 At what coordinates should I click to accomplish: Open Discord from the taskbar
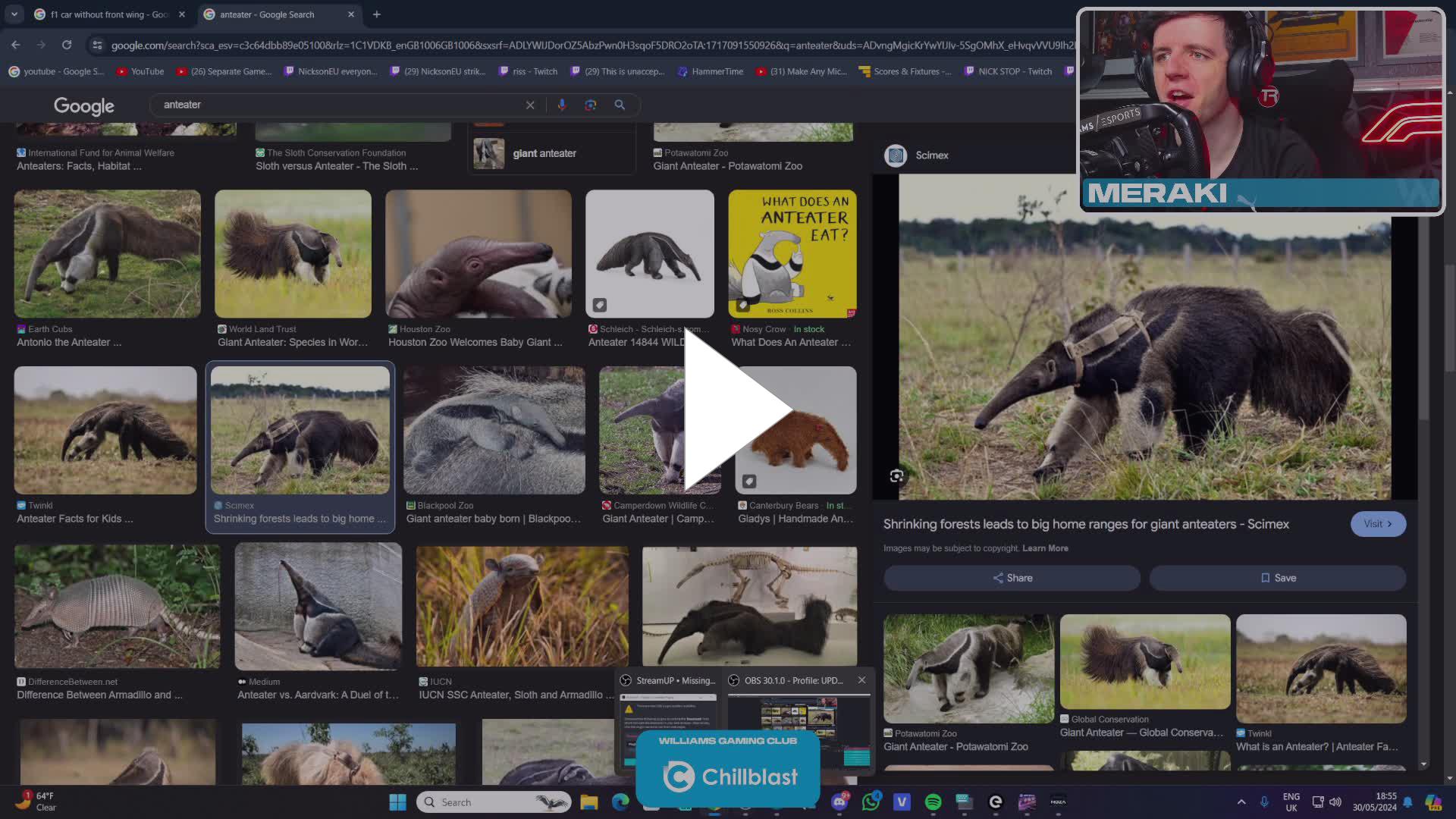click(x=840, y=802)
